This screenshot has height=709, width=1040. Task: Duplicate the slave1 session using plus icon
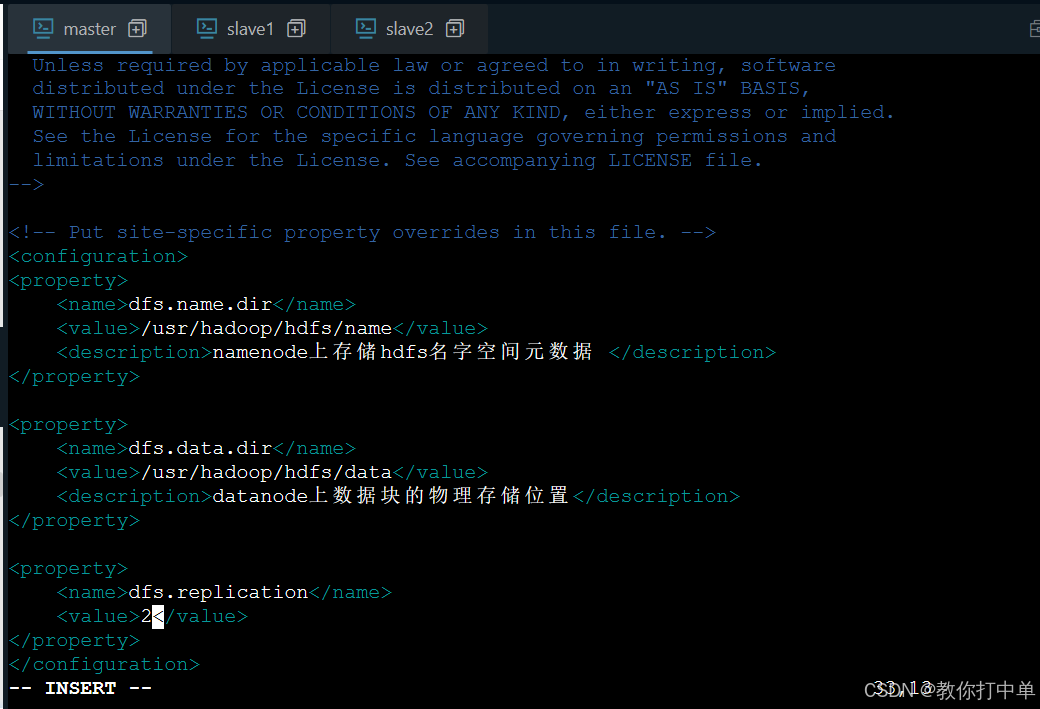tap(296, 29)
